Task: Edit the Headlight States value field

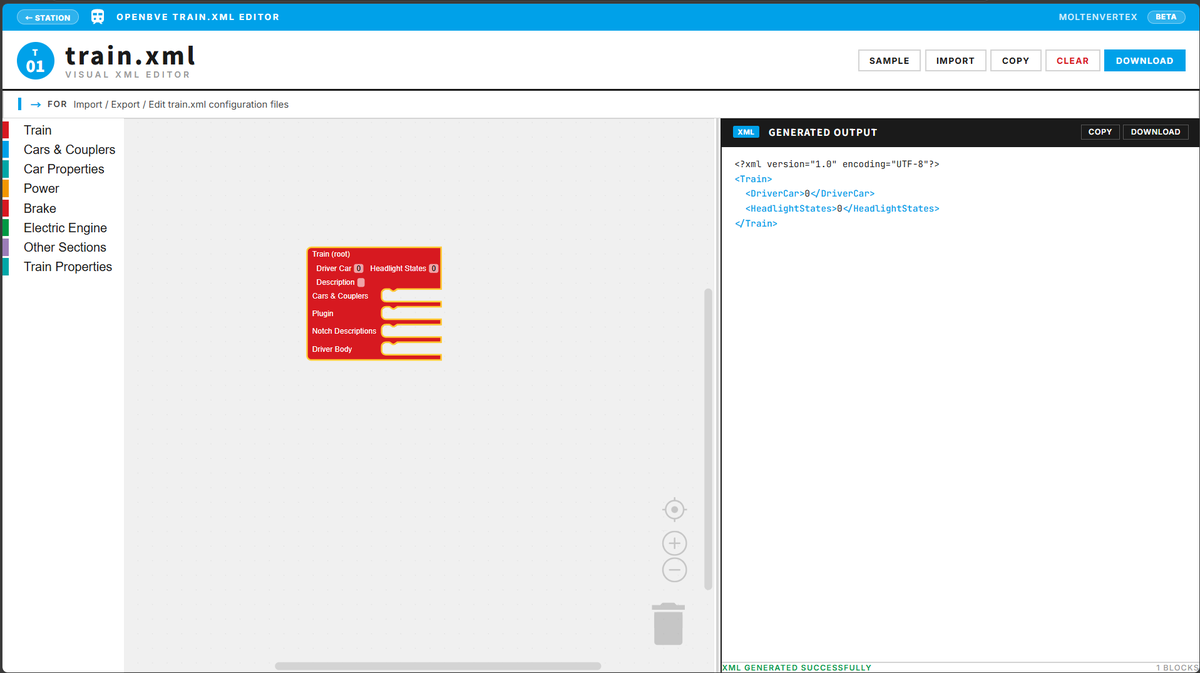Action: (x=433, y=268)
